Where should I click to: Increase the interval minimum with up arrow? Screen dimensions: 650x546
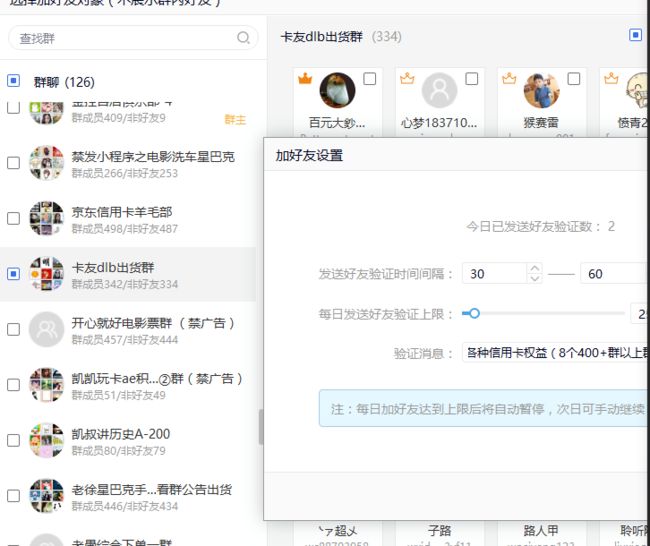point(535,269)
